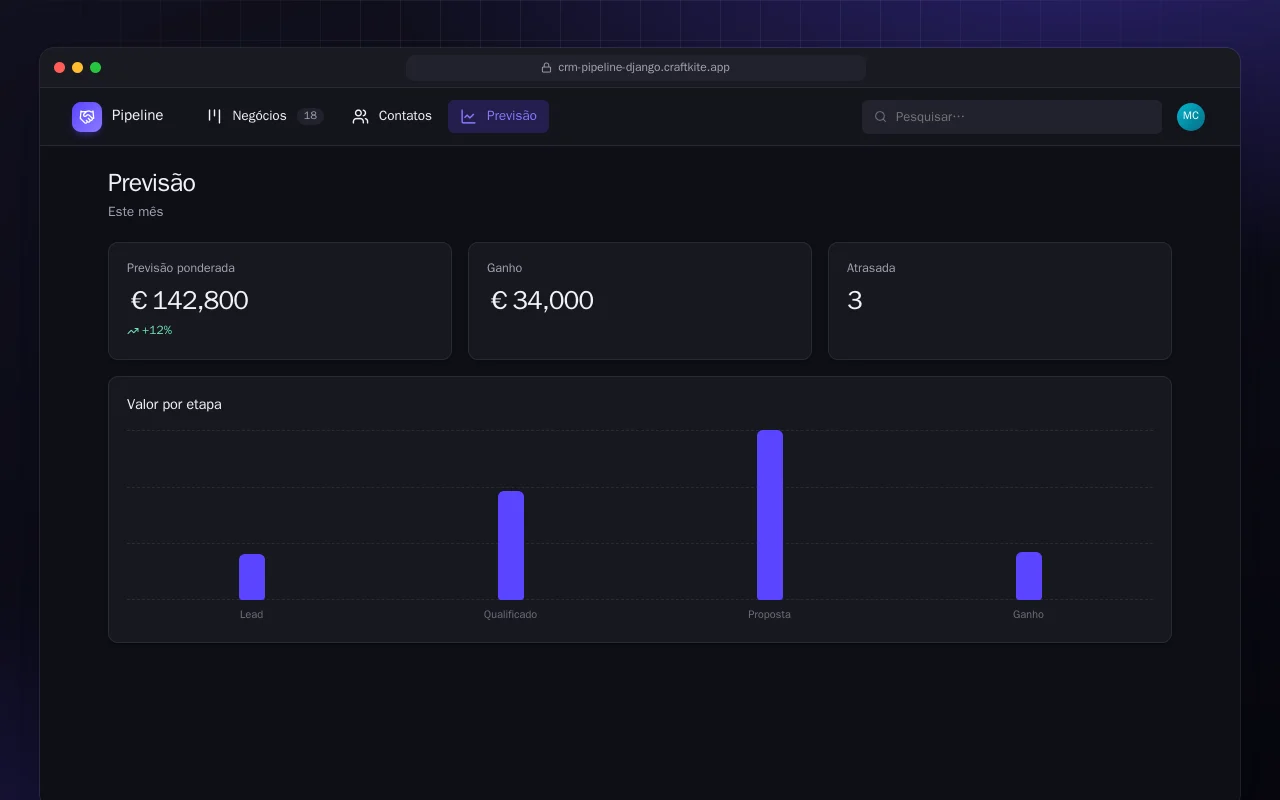
Task: Select the Previsão tab
Action: (x=498, y=116)
